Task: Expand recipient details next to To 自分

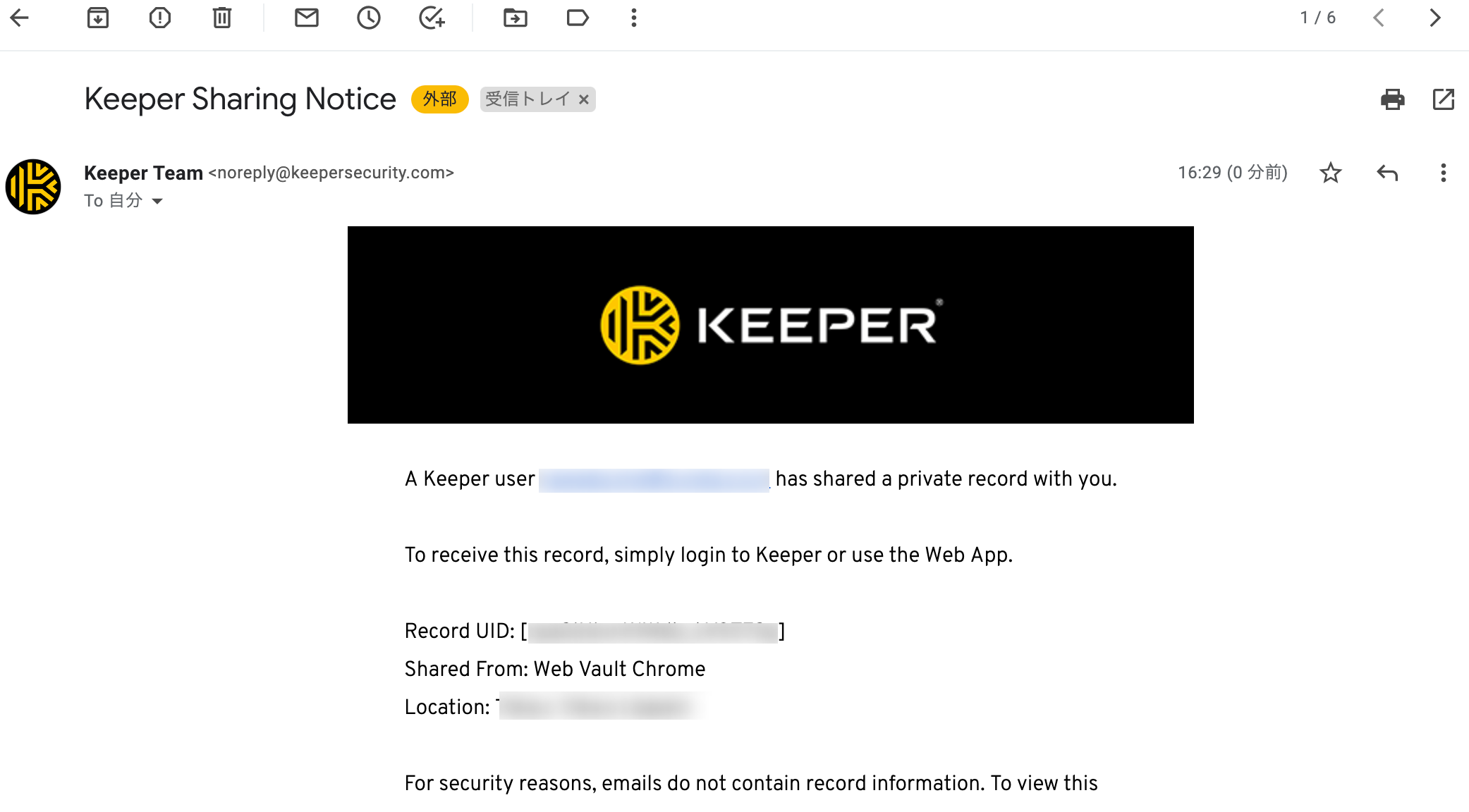Action: (x=157, y=202)
